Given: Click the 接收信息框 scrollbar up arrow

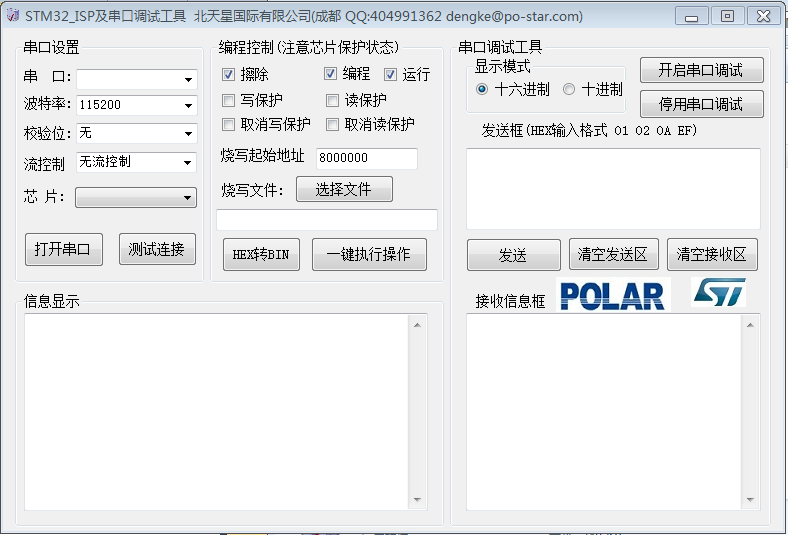Looking at the screenshot, I should pos(750,325).
